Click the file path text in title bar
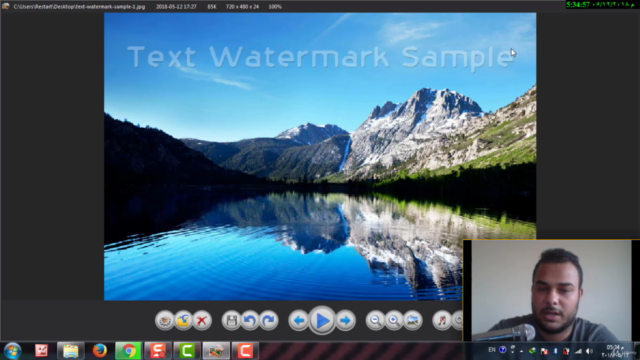Viewport: 640px width, 360px height. pos(79,7)
